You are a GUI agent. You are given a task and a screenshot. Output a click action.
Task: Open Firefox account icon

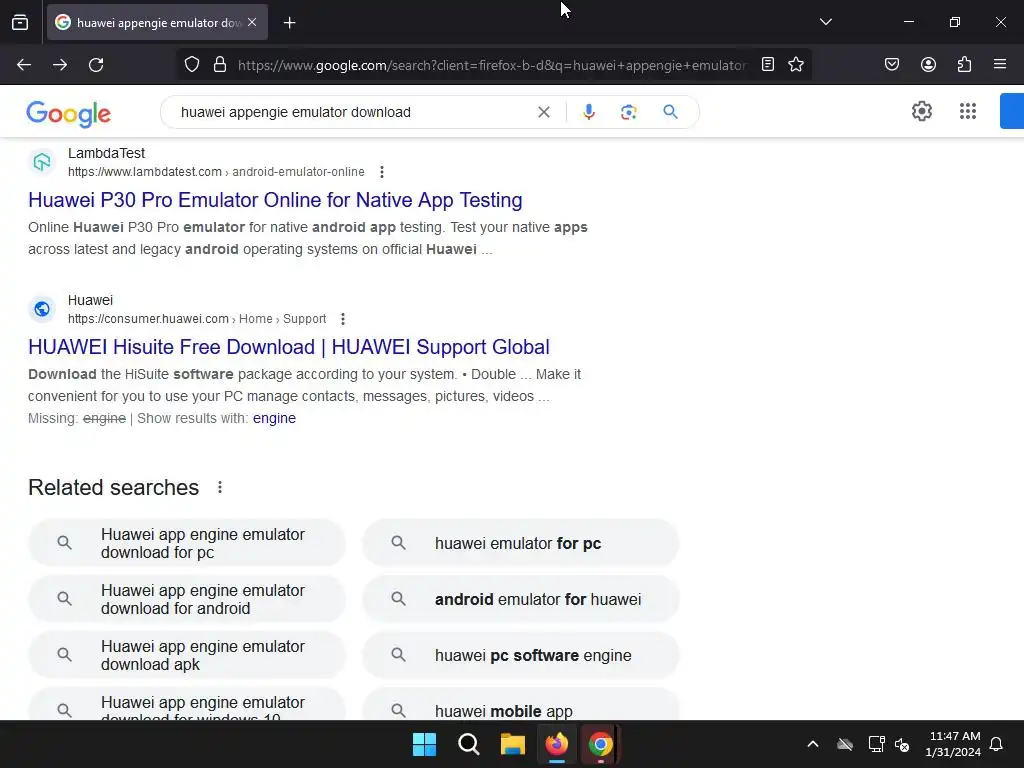(928, 64)
